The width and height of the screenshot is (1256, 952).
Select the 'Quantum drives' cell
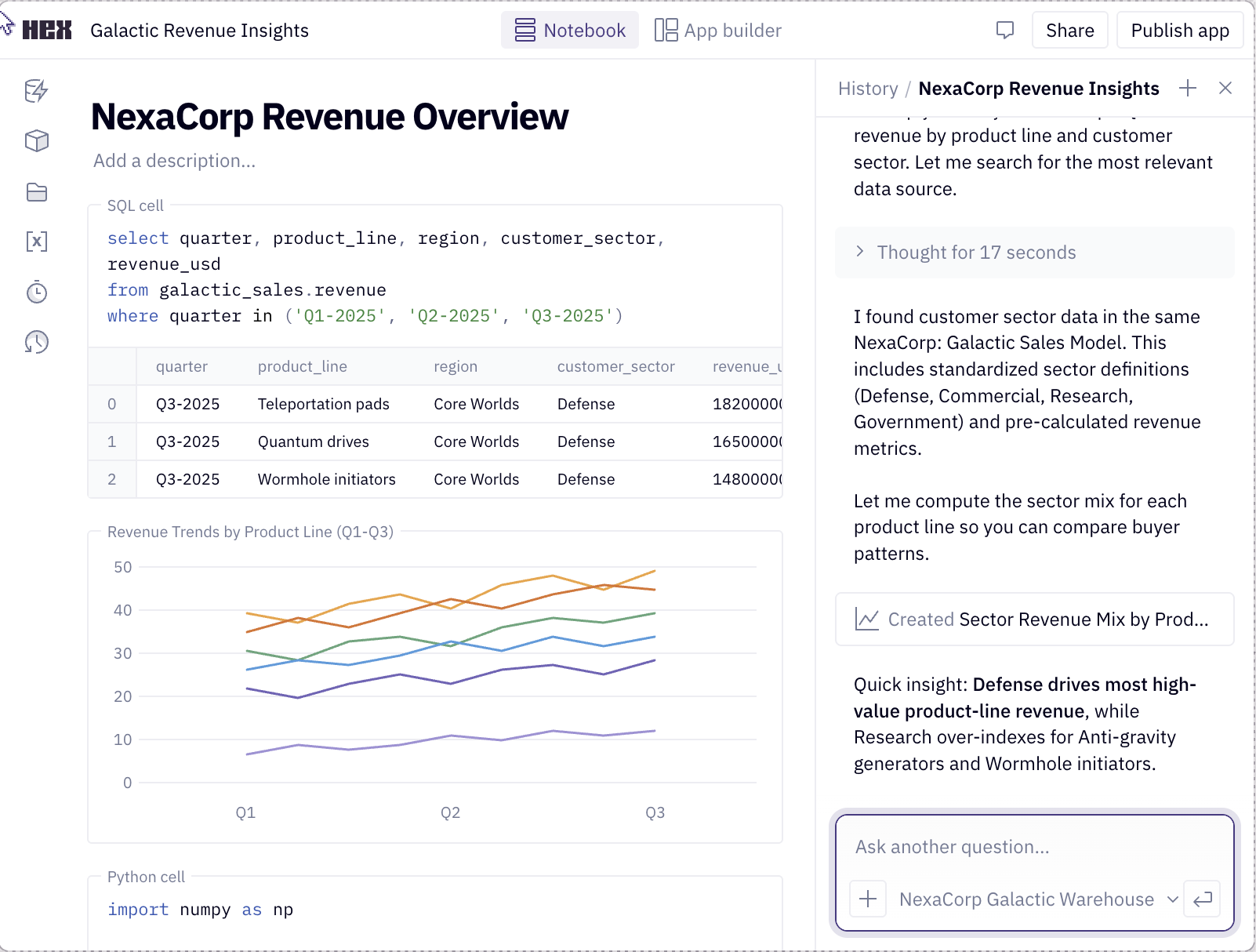tap(314, 441)
